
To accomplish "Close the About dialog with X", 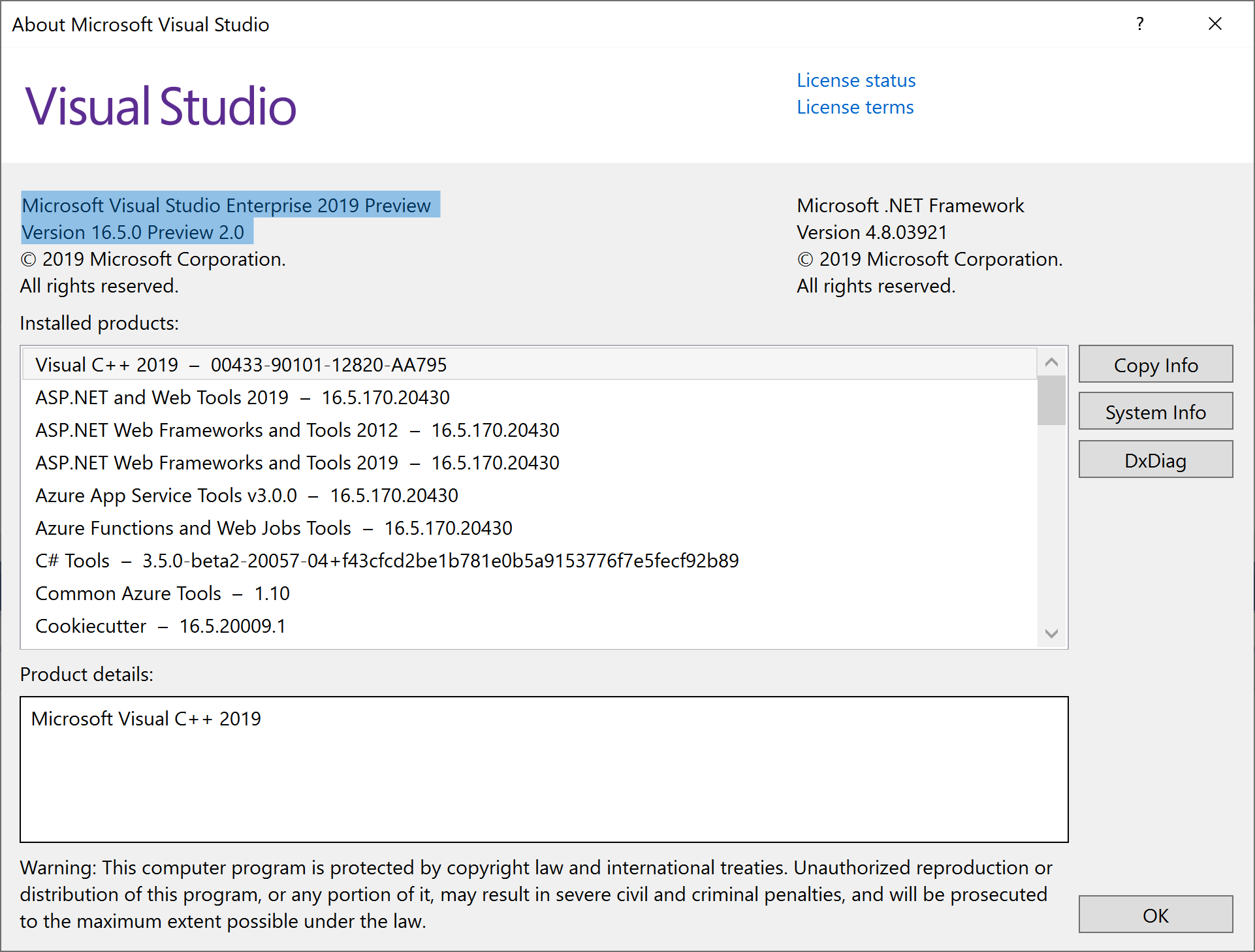I will (1215, 24).
